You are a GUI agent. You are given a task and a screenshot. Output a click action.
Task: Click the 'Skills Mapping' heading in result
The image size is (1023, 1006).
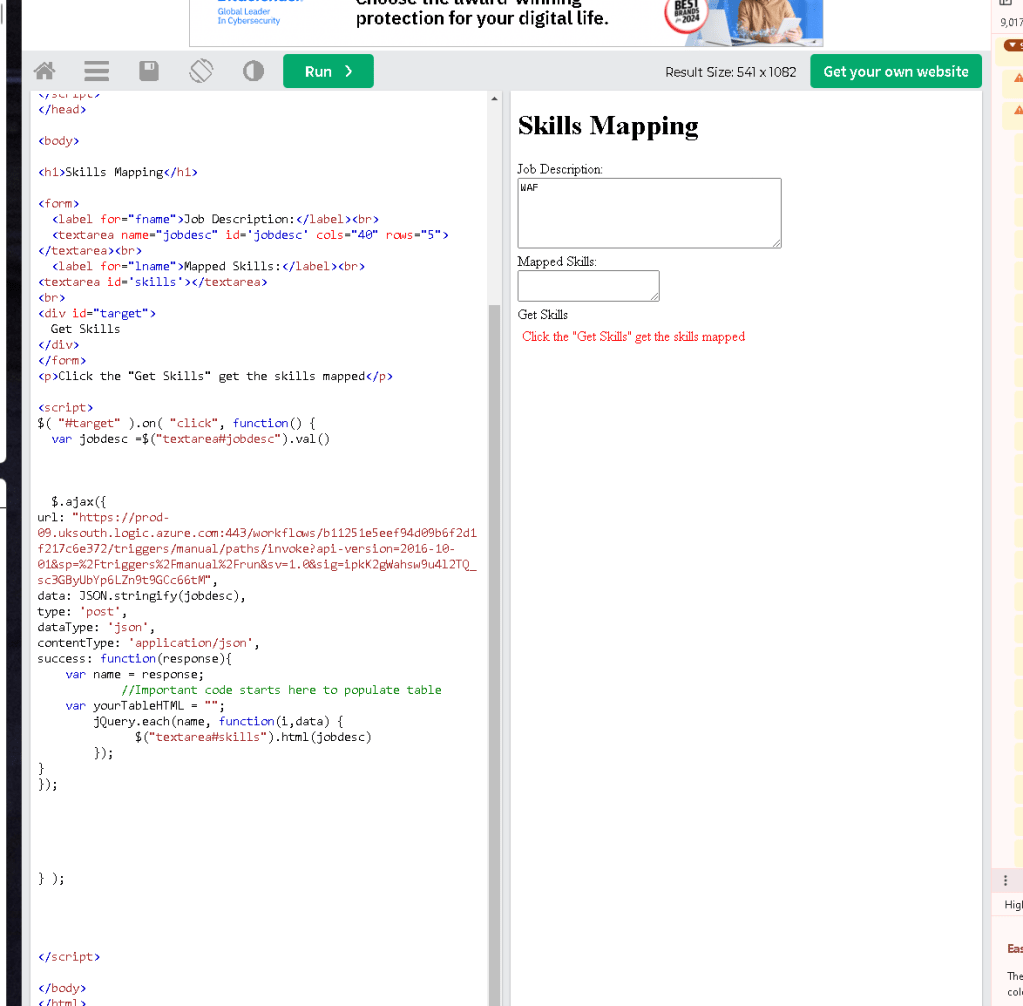pyautogui.click(x=607, y=125)
